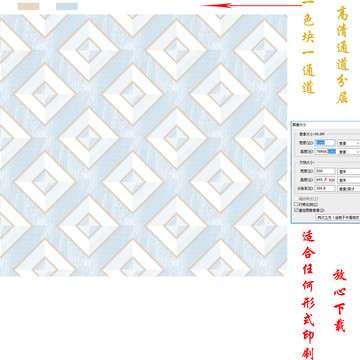360x360 pixels.
Task: Click the pixel width input field
Action: [325, 143]
